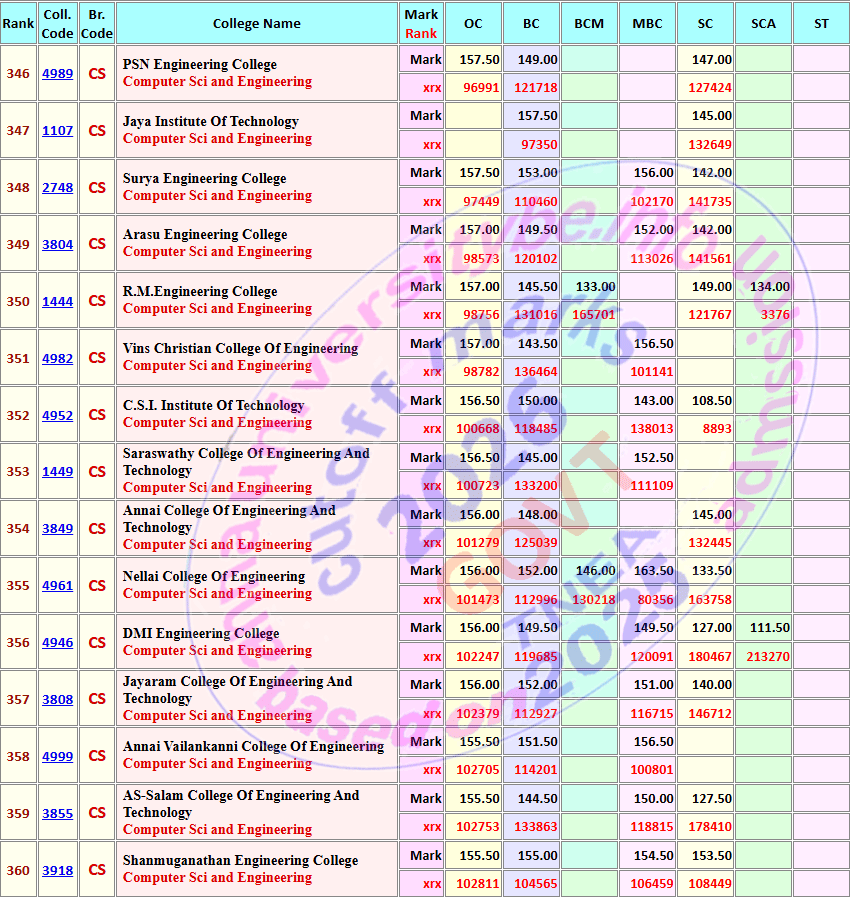Click the 2748 Surya Engineering code link
851x897 pixels.
[x=57, y=188]
